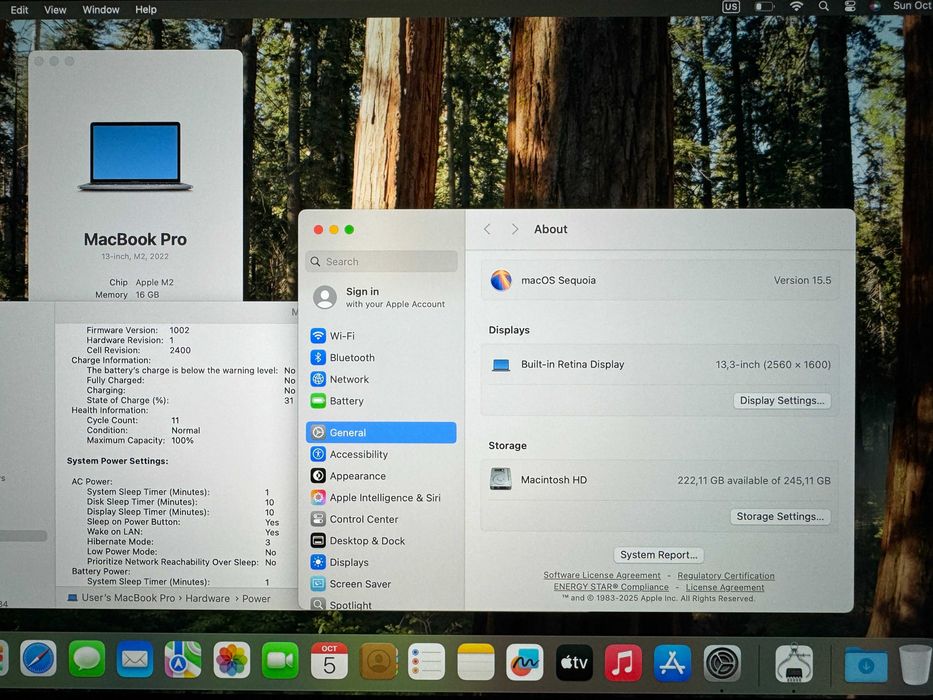Screen dimensions: 933x700
Task: Open Maps from the Dock
Action: [x=183, y=660]
